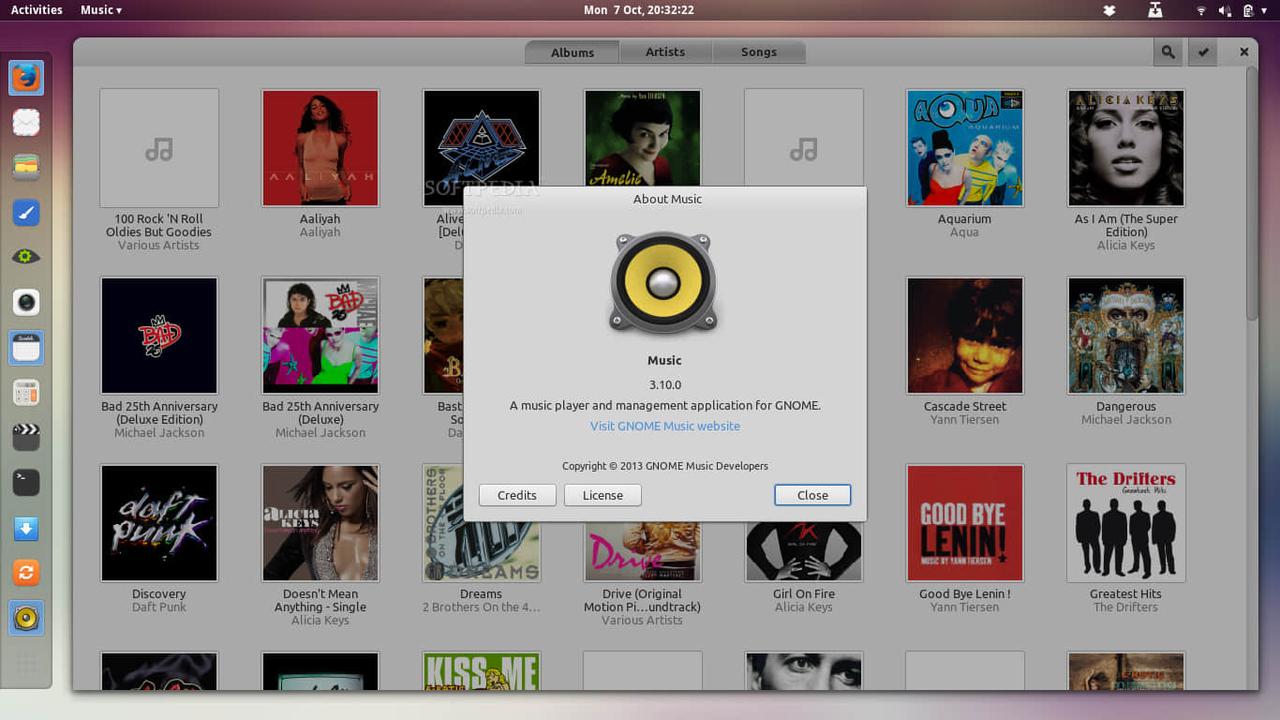The width and height of the screenshot is (1280, 720).
Task: Open the Dropbox tray icon
Action: click(x=1109, y=10)
